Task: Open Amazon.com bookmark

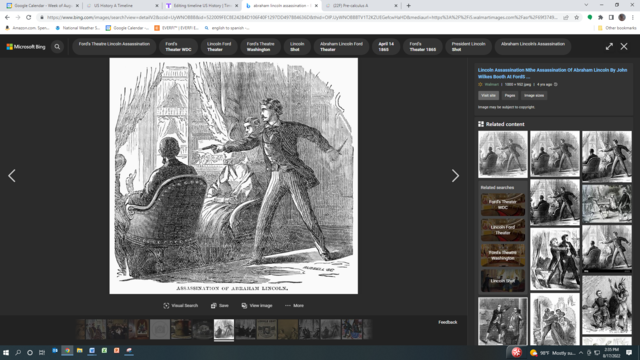Action: (x=27, y=28)
